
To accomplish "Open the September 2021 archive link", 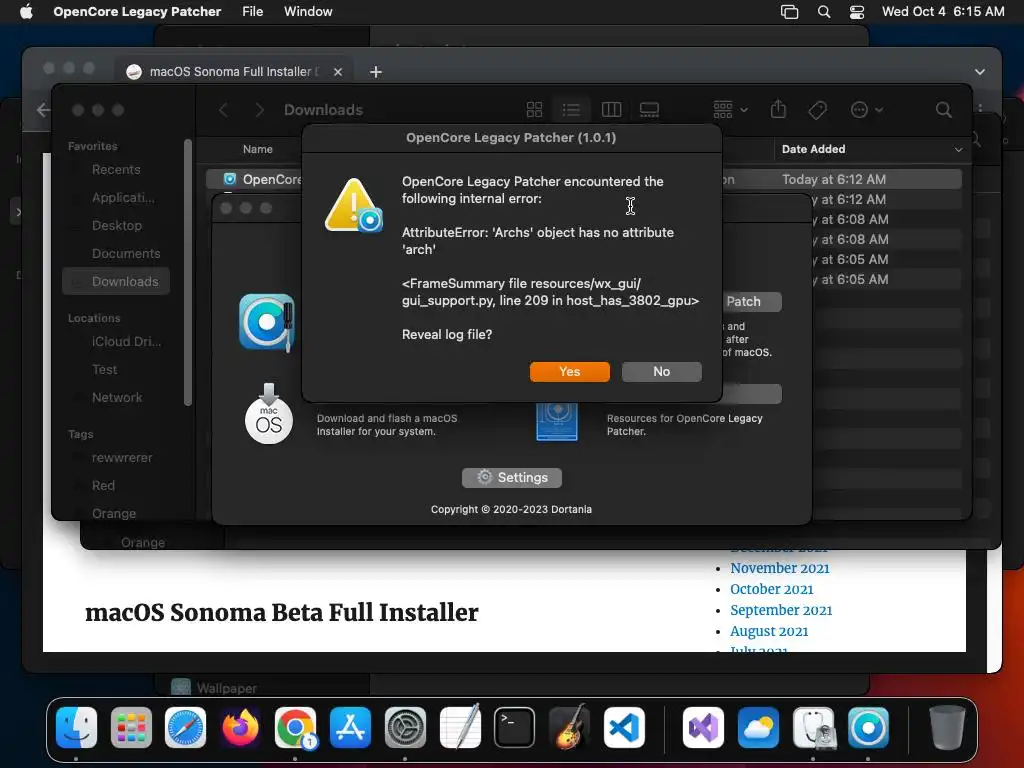I will 781,610.
